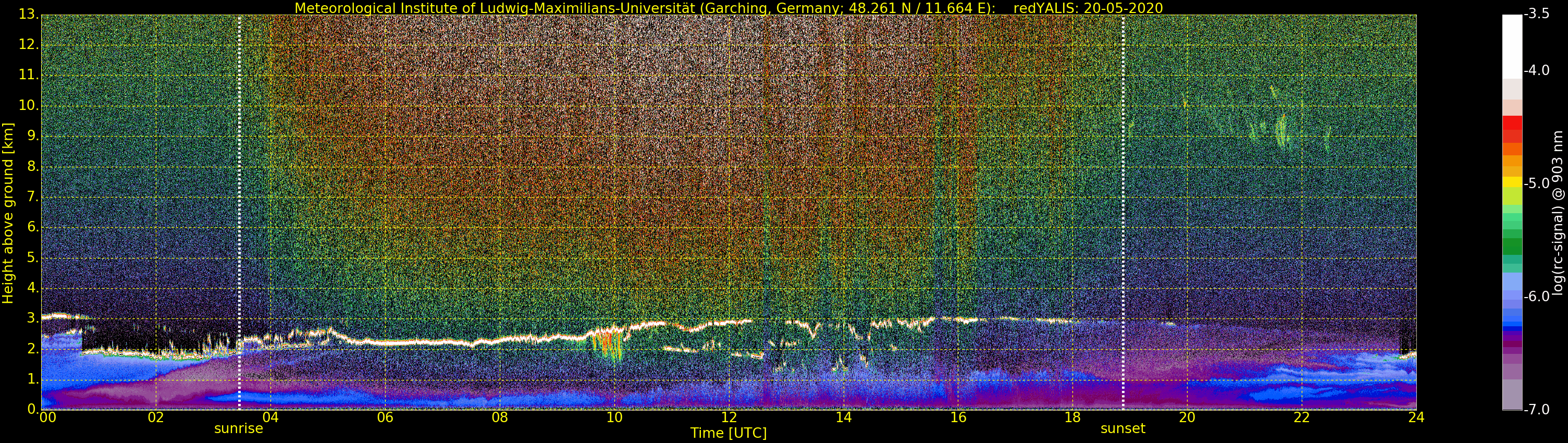Click the x-axis tick label '18'

click(1072, 417)
